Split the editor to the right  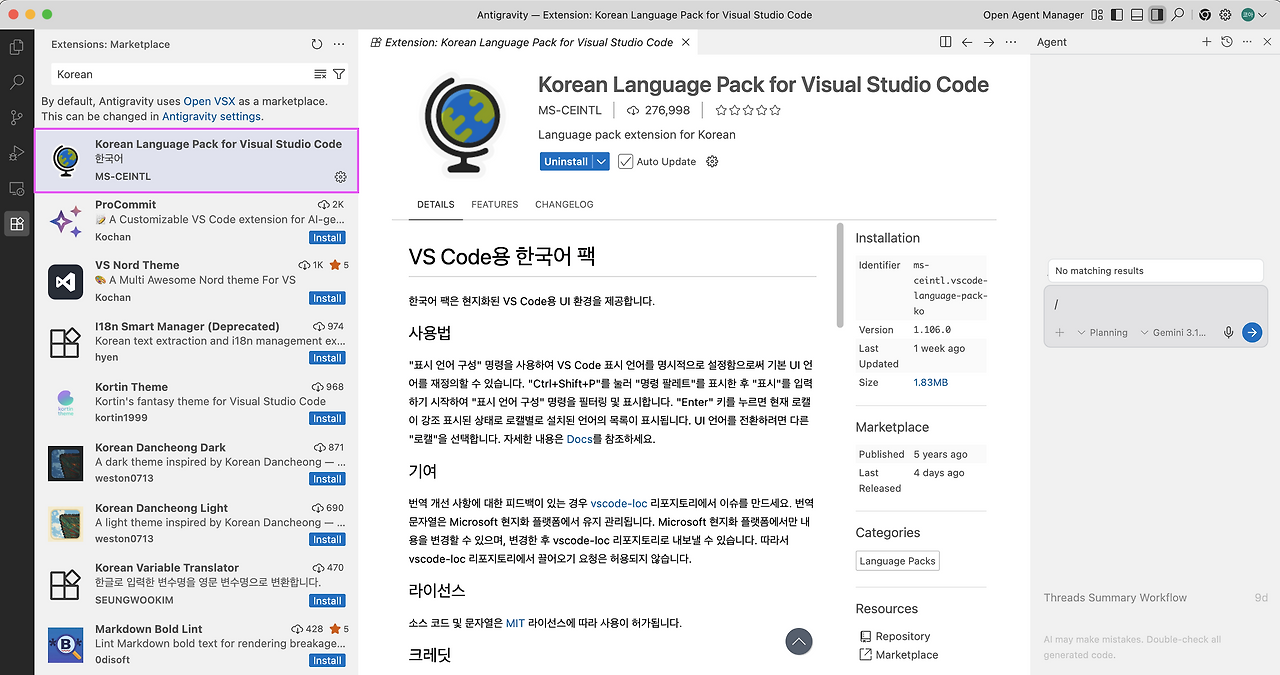pyautogui.click(x=945, y=42)
